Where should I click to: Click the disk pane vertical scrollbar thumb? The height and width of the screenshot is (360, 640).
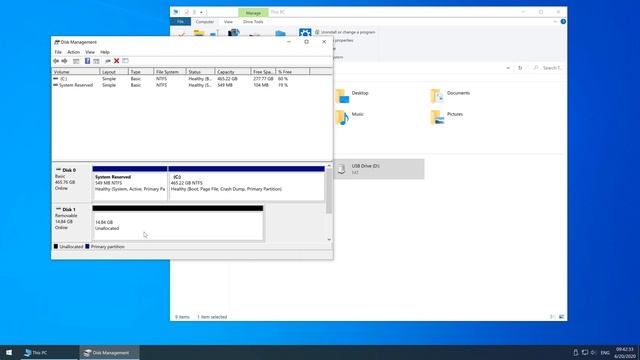(329, 191)
